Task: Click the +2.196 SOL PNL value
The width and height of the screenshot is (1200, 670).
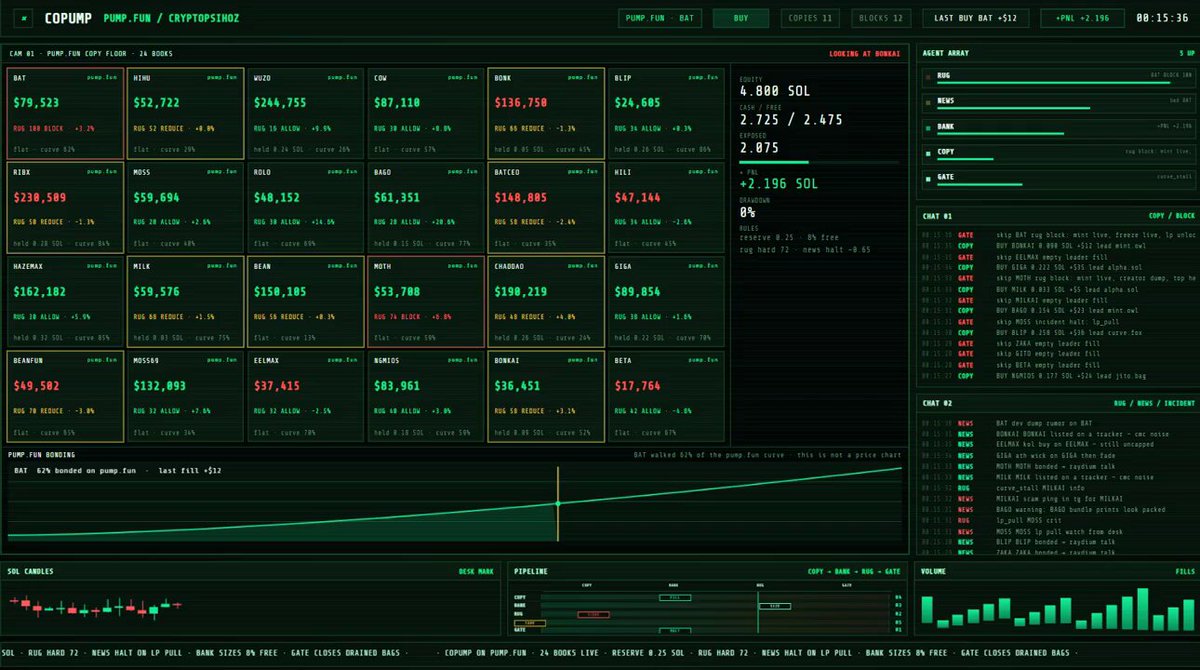Action: [x=779, y=184]
